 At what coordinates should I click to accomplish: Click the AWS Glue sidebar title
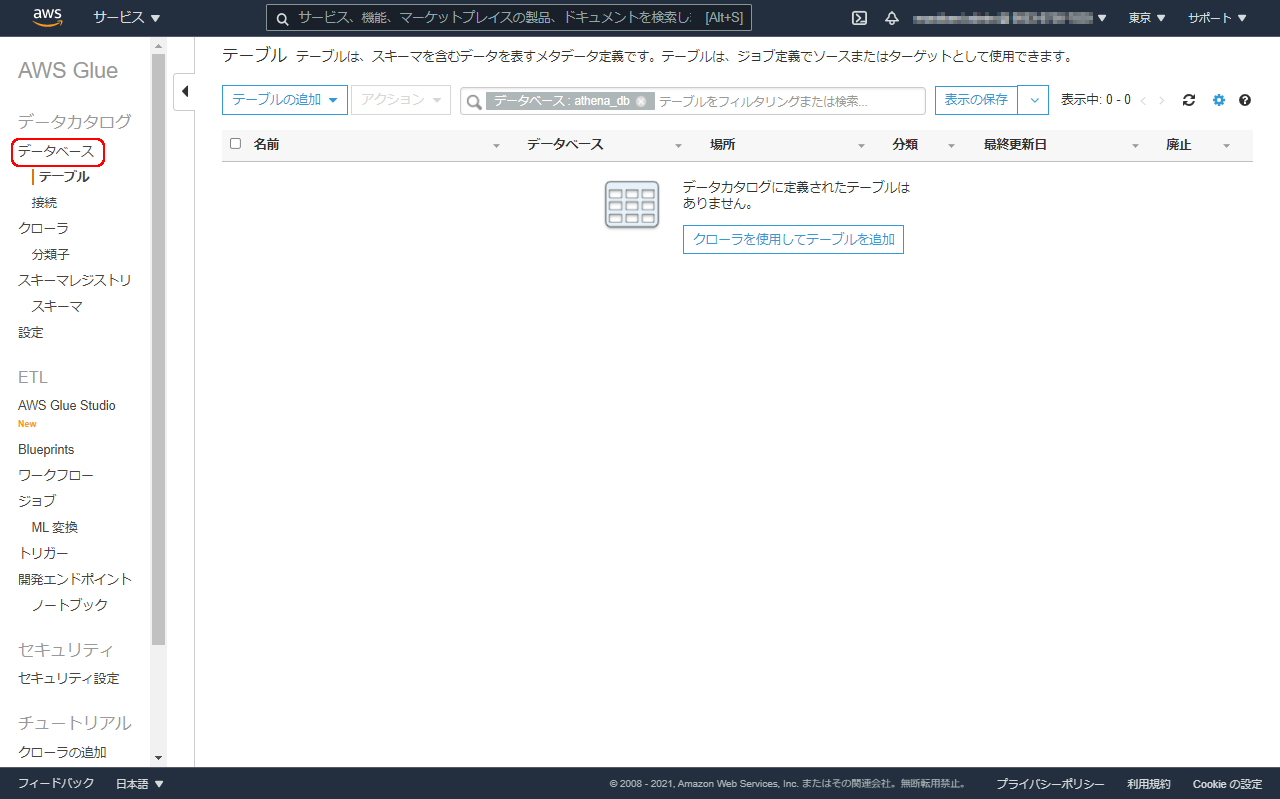(68, 70)
